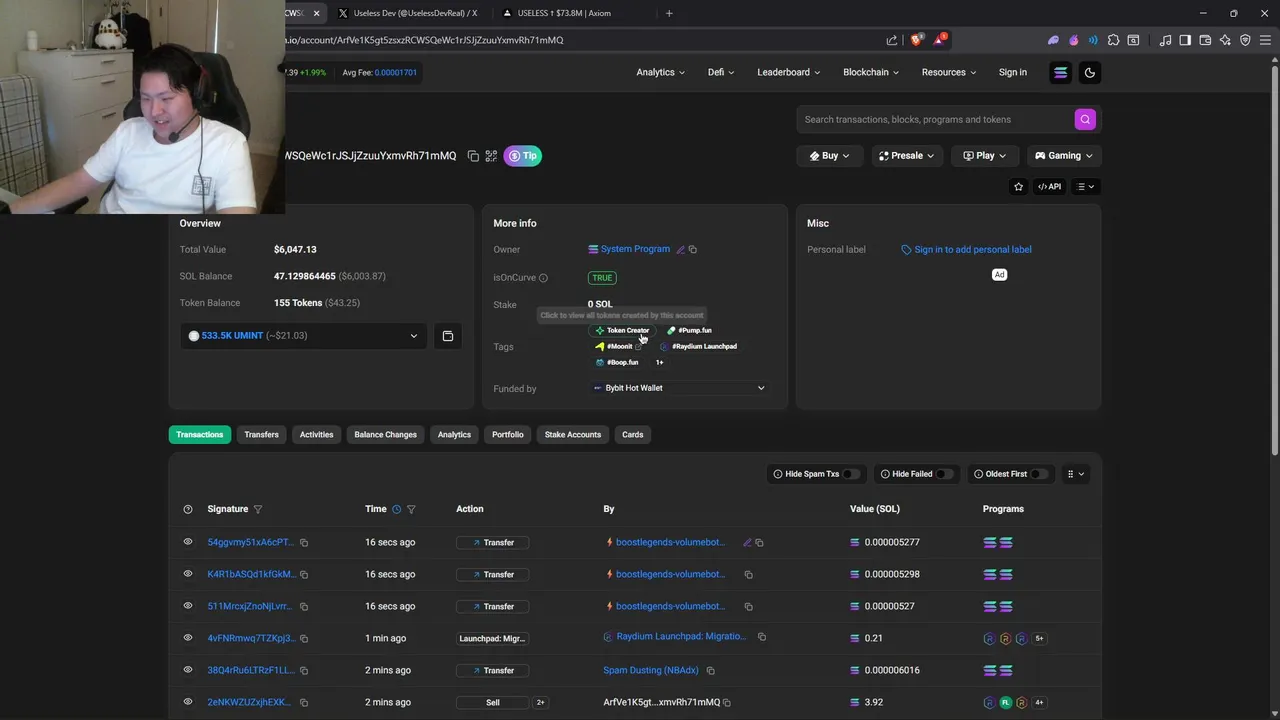Open the browser extensions puzzle icon
Screen dimensions: 1280x720
tap(1113, 40)
